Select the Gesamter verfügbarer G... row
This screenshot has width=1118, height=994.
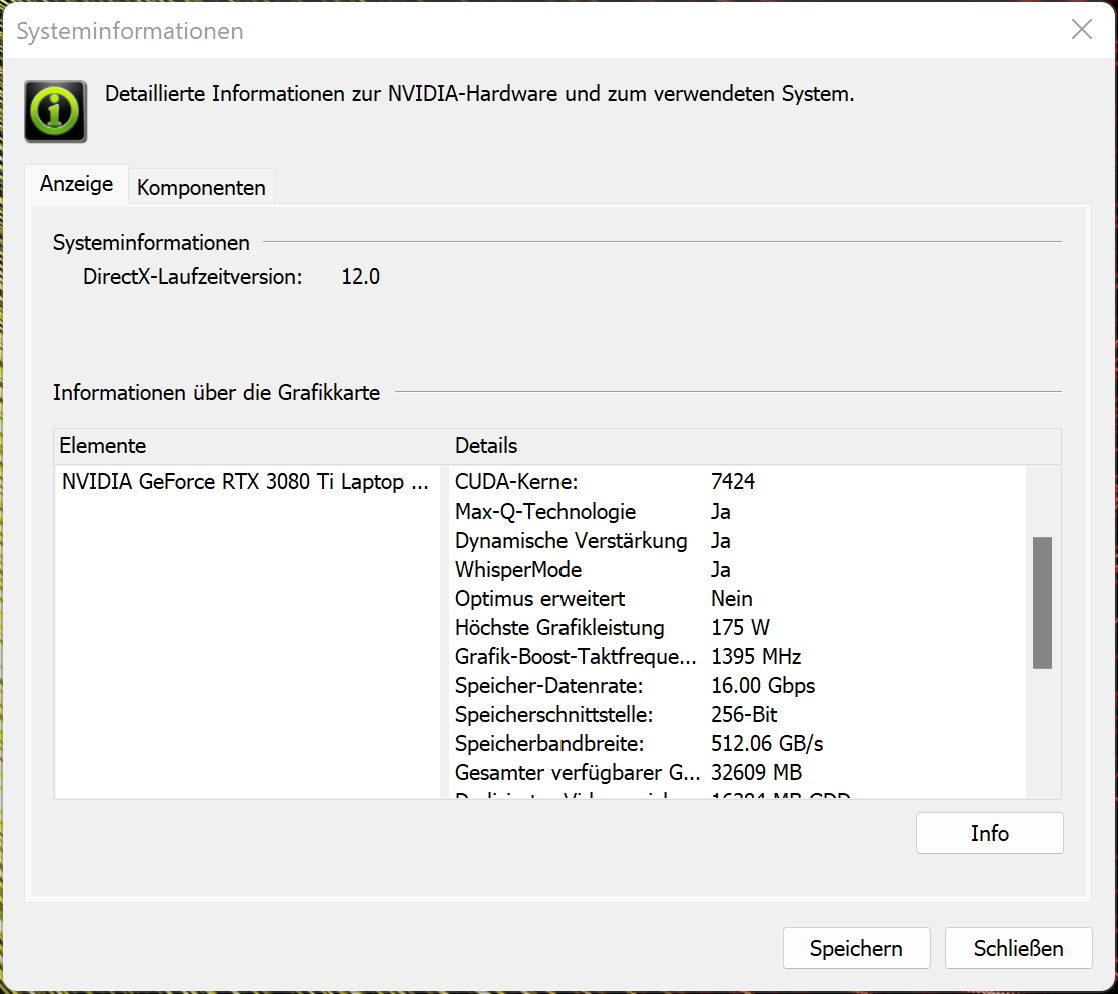(738, 772)
